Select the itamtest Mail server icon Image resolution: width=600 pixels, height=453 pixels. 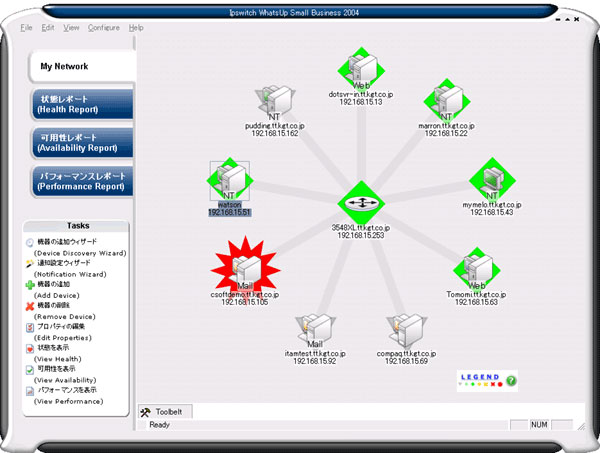click(x=315, y=330)
